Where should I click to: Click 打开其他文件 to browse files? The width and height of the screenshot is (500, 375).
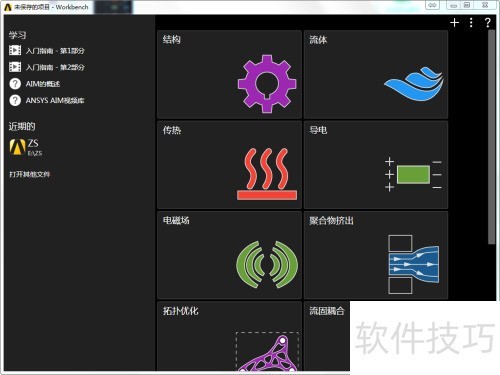pos(30,174)
